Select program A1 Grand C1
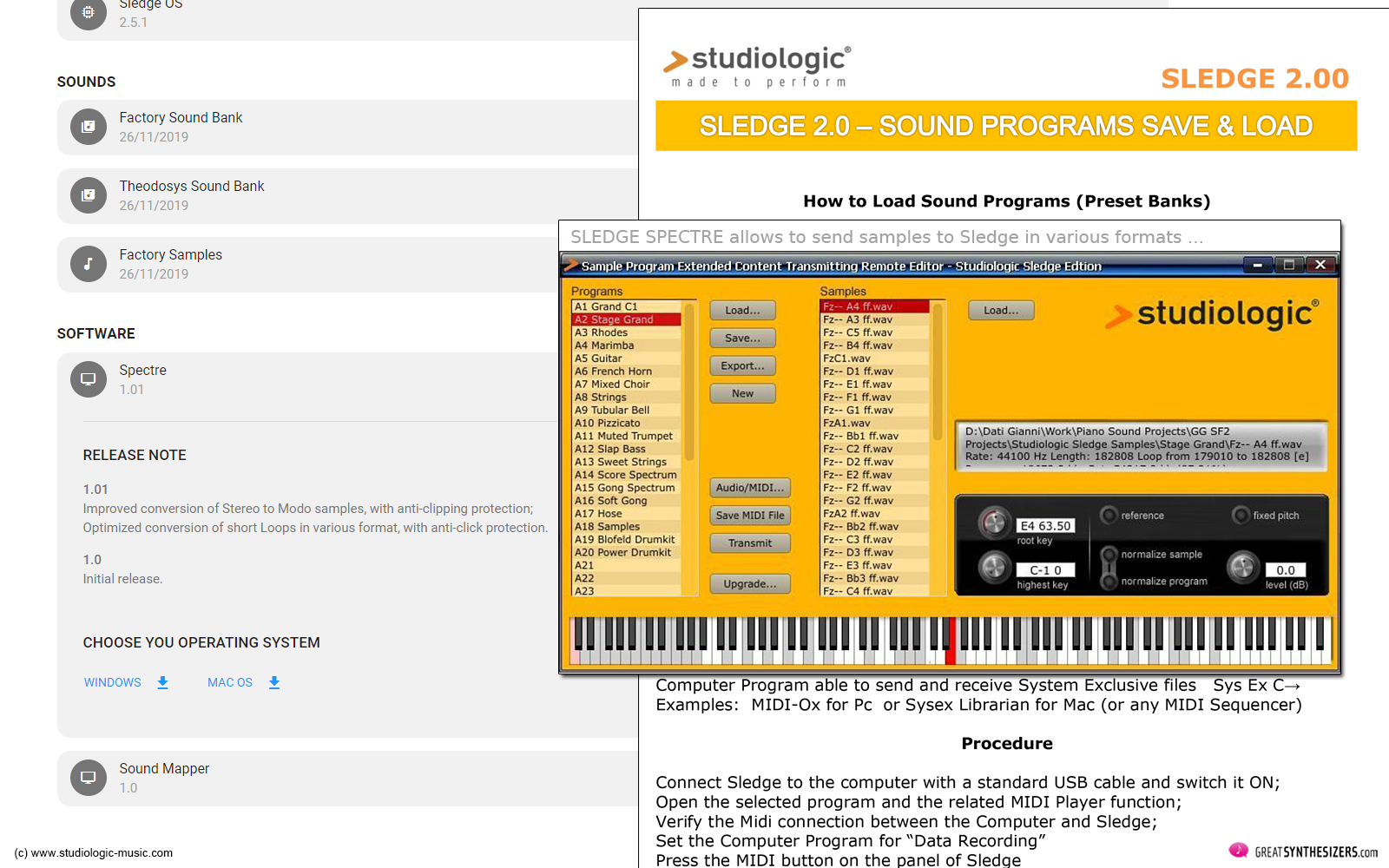 [627, 306]
